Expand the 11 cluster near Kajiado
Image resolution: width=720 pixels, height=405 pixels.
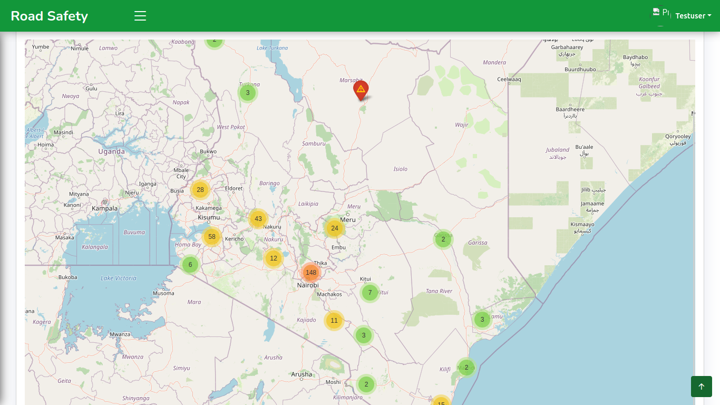(334, 321)
